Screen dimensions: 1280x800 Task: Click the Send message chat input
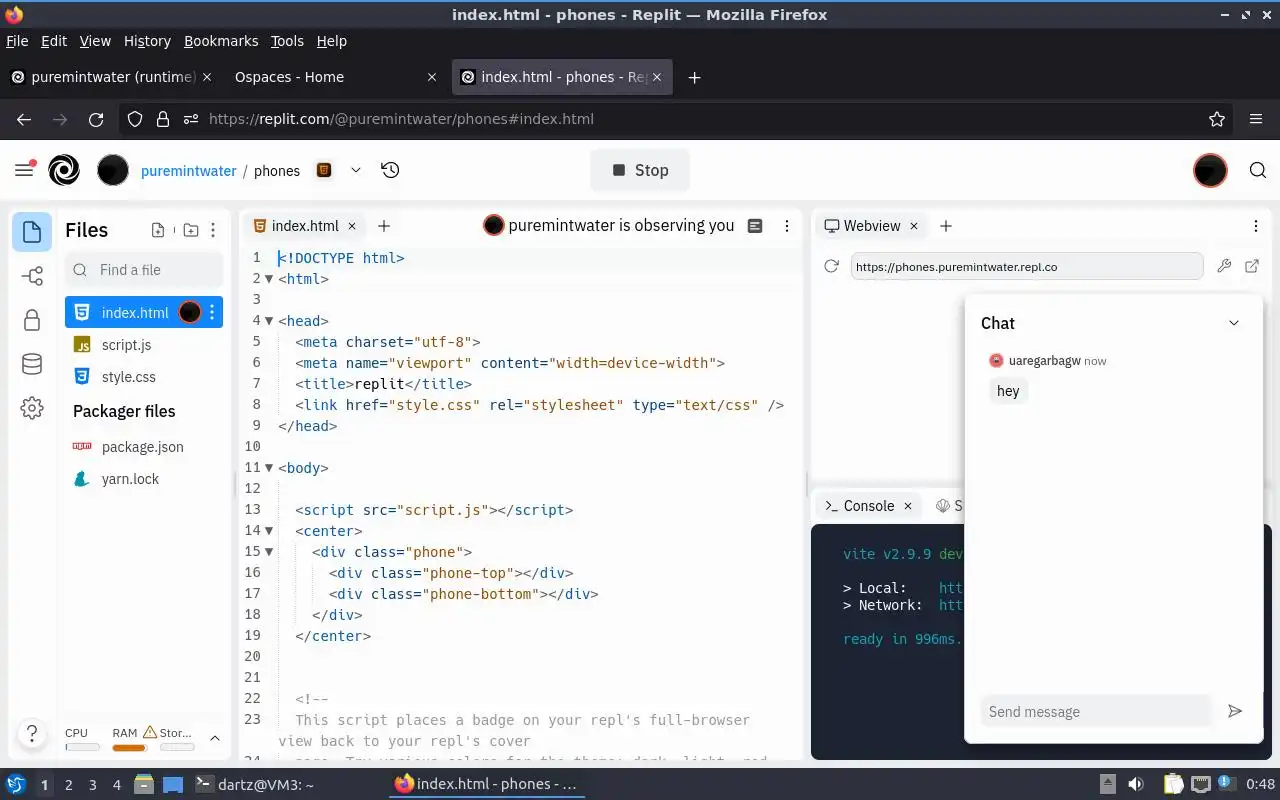(x=1096, y=712)
